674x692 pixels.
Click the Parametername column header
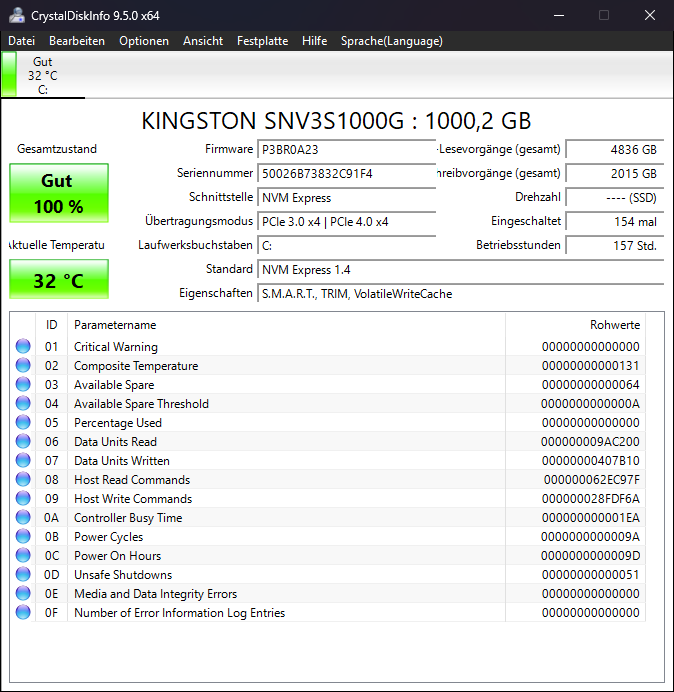[x=286, y=325]
